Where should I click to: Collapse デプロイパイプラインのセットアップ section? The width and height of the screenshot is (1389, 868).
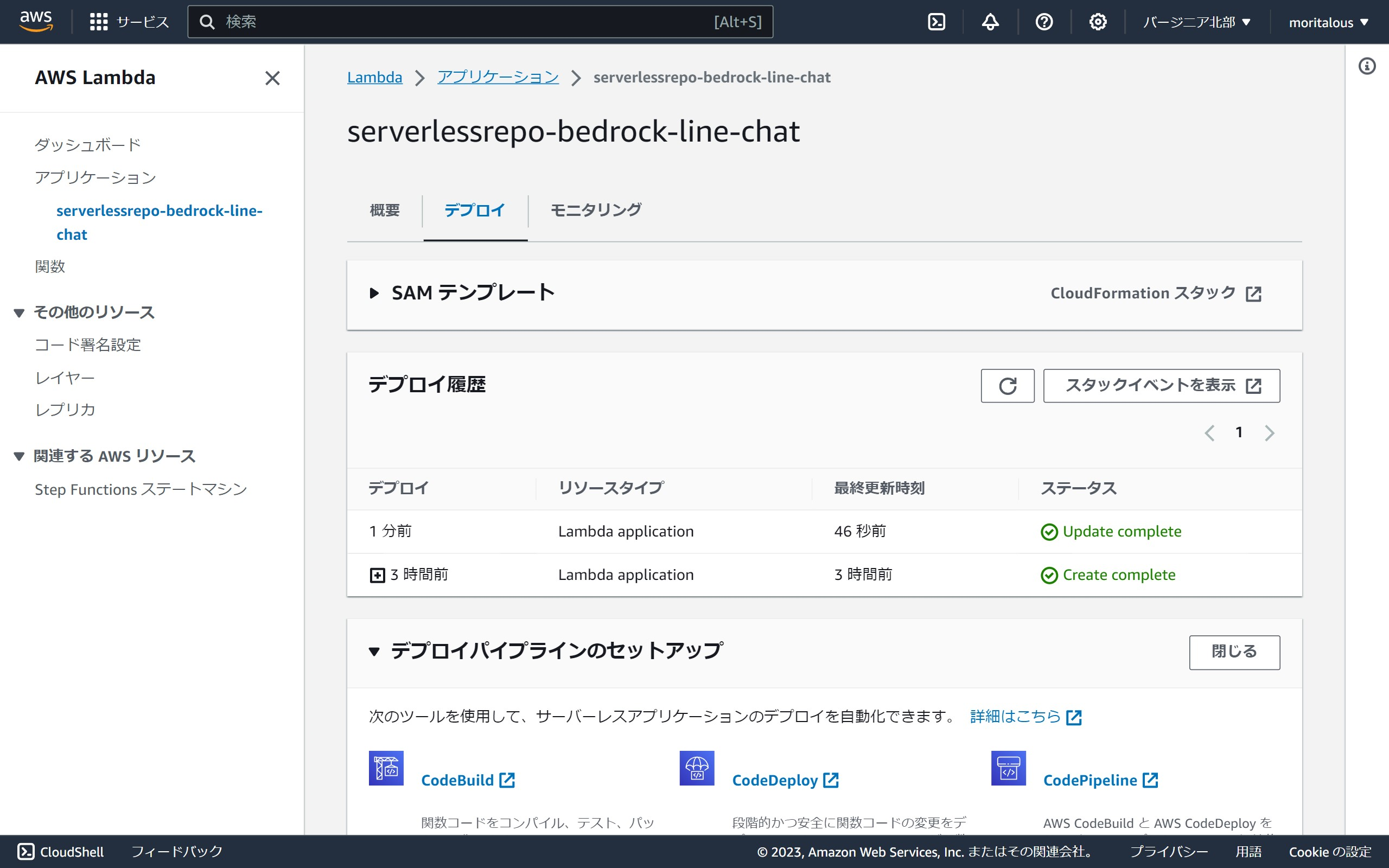[374, 652]
